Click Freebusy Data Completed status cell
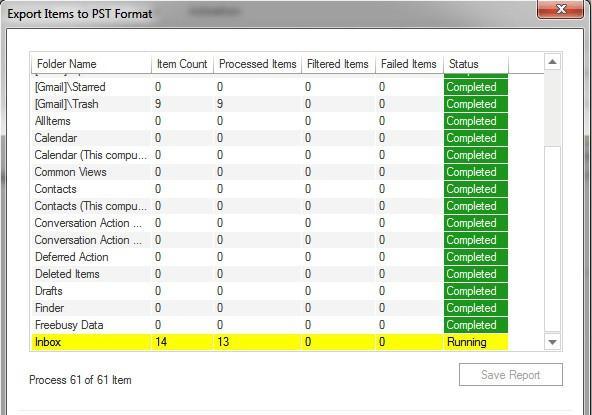592x415 pixels. pyautogui.click(x=476, y=325)
